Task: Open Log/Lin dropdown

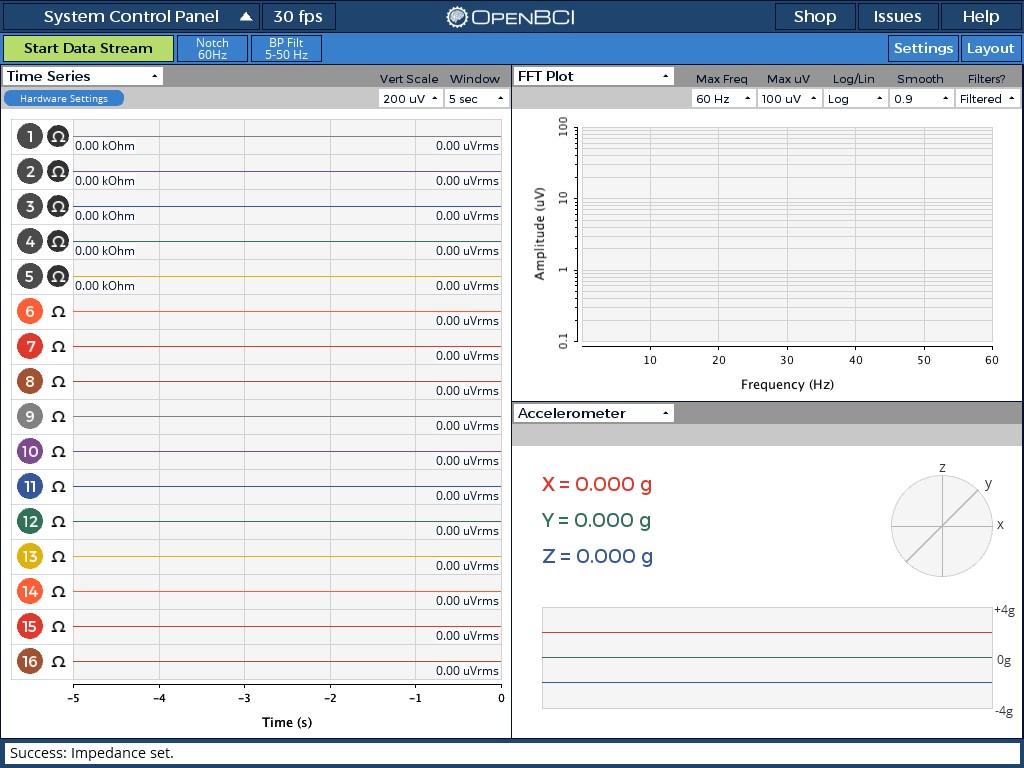Action: point(856,99)
